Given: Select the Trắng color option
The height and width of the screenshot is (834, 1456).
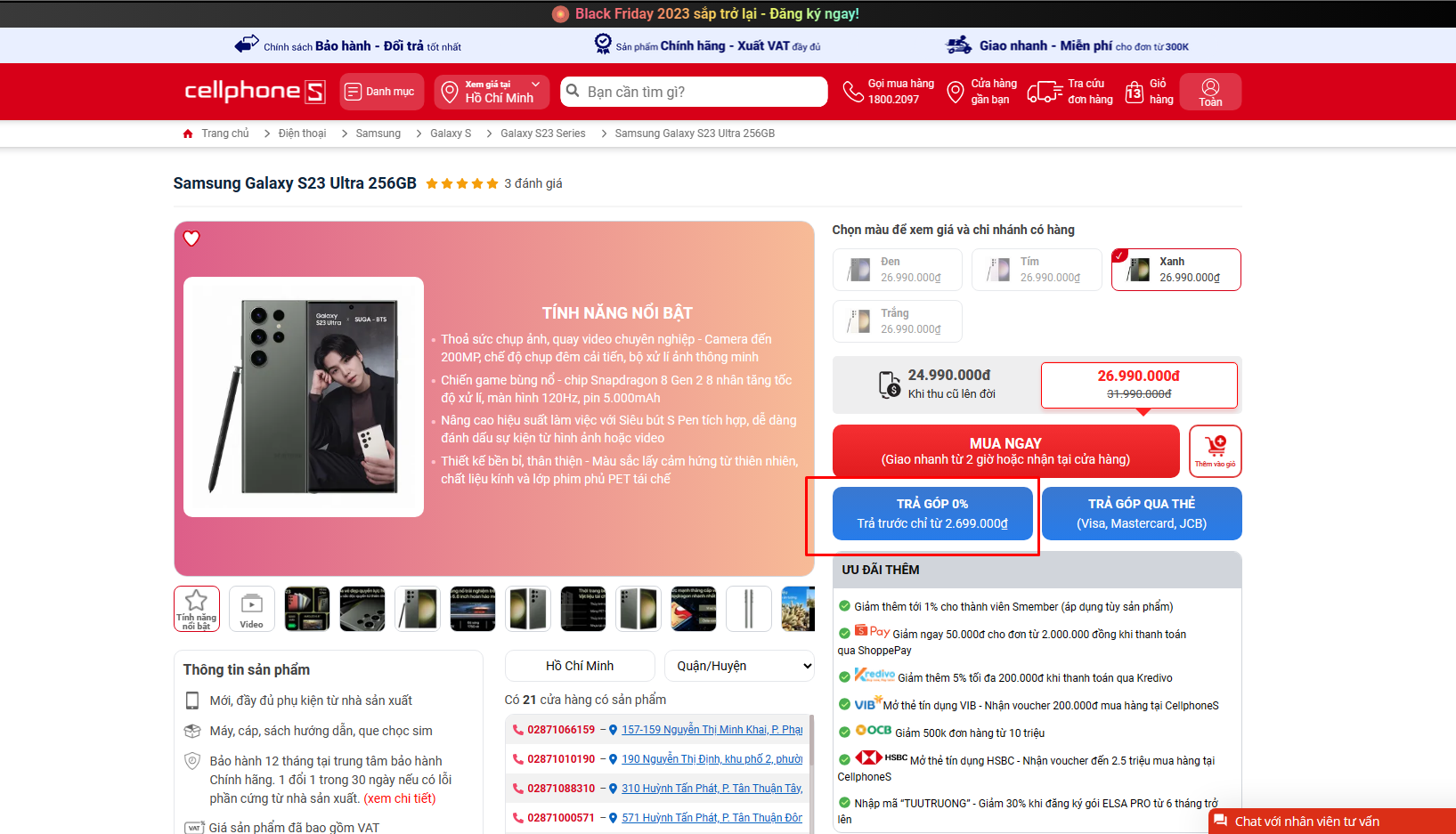Looking at the screenshot, I should pos(898,321).
